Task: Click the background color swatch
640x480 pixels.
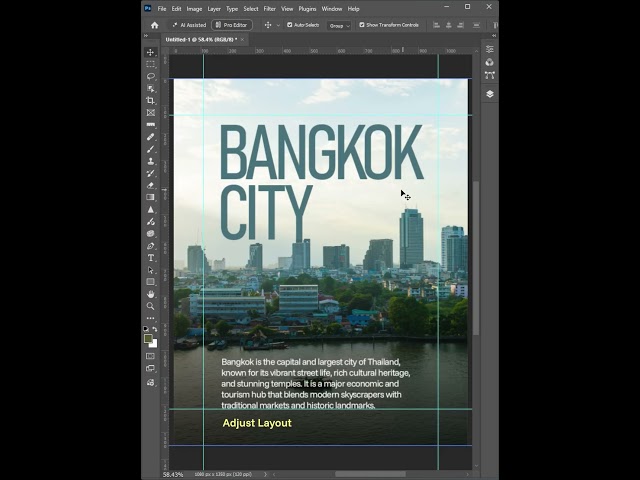Action: click(154, 344)
